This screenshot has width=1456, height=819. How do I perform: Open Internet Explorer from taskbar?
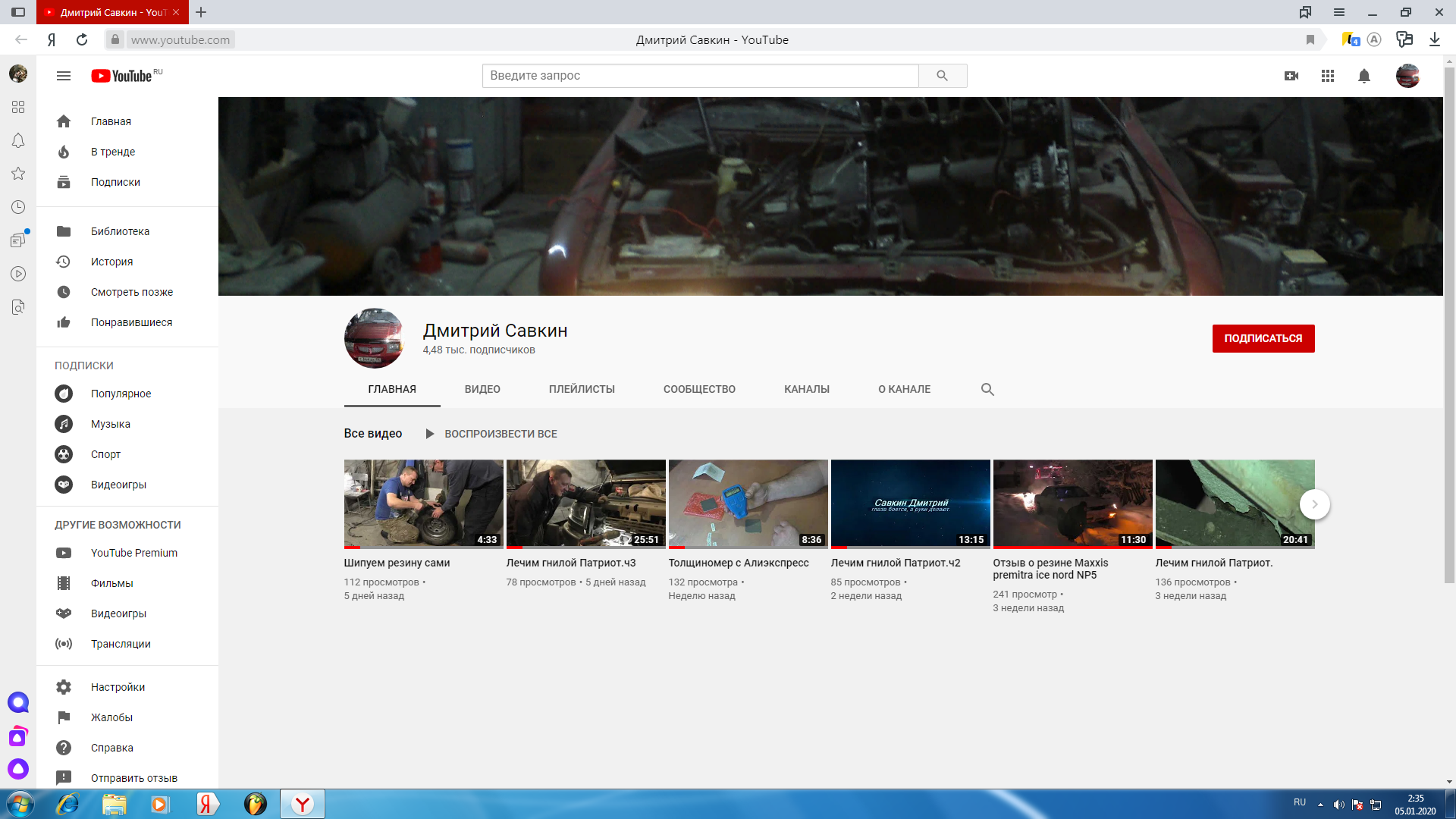tap(67, 804)
